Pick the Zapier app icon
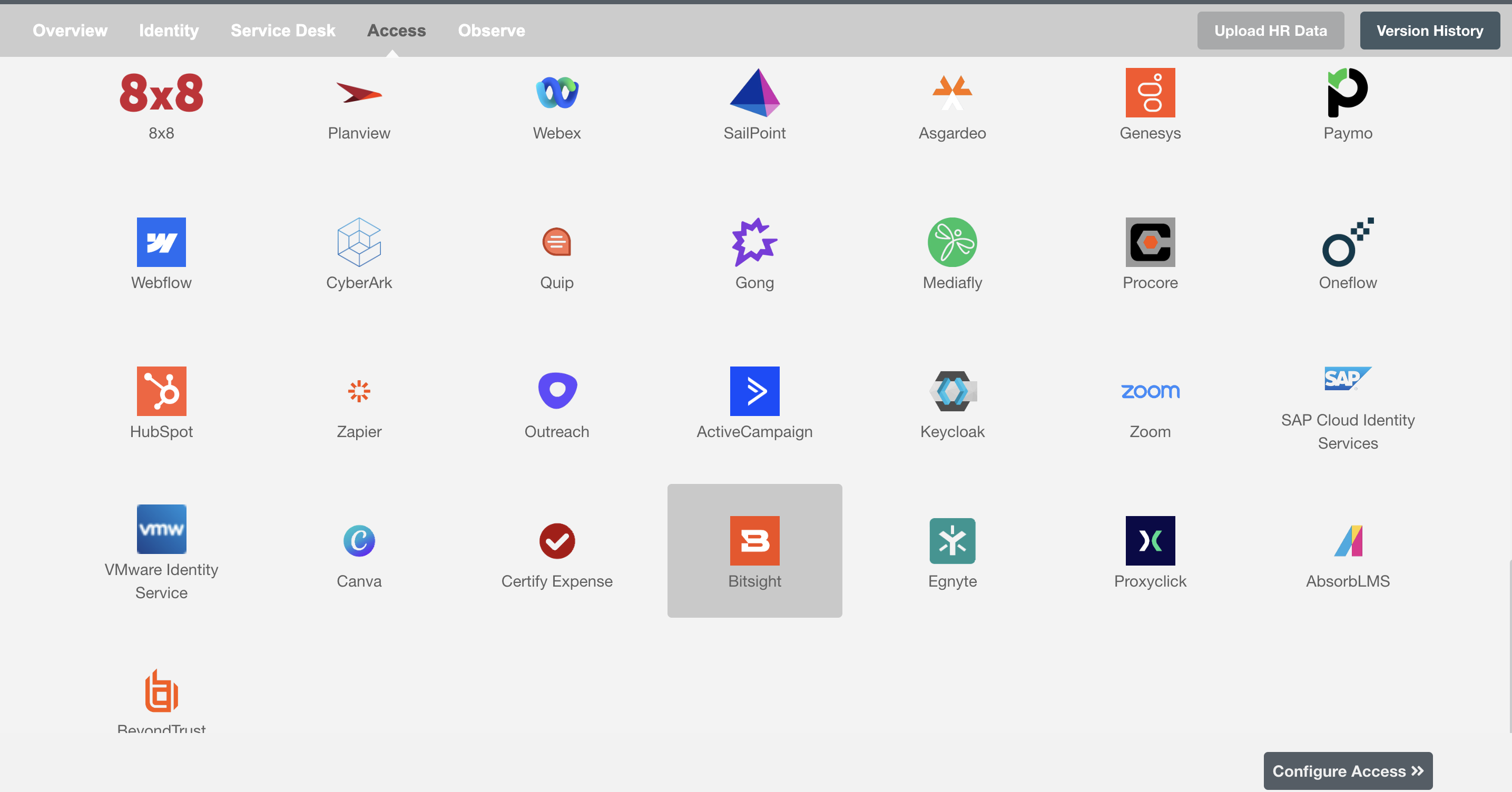The width and height of the screenshot is (1512, 792). click(359, 391)
